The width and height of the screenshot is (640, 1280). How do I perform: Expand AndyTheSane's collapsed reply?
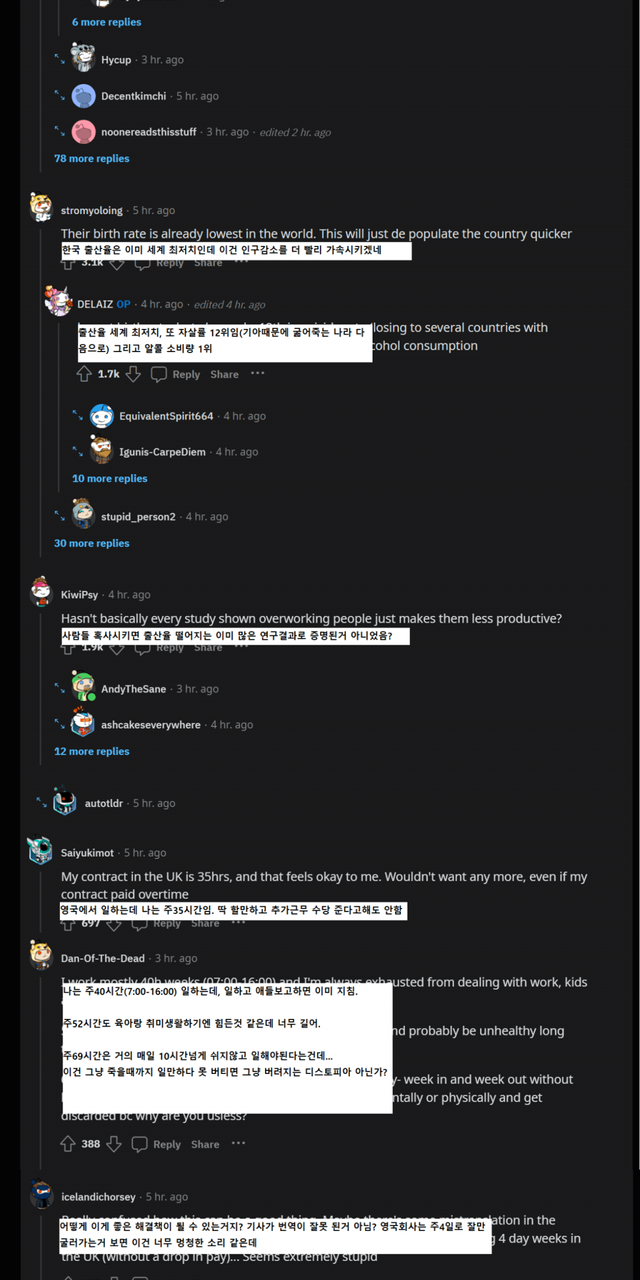pyautogui.click(x=60, y=689)
